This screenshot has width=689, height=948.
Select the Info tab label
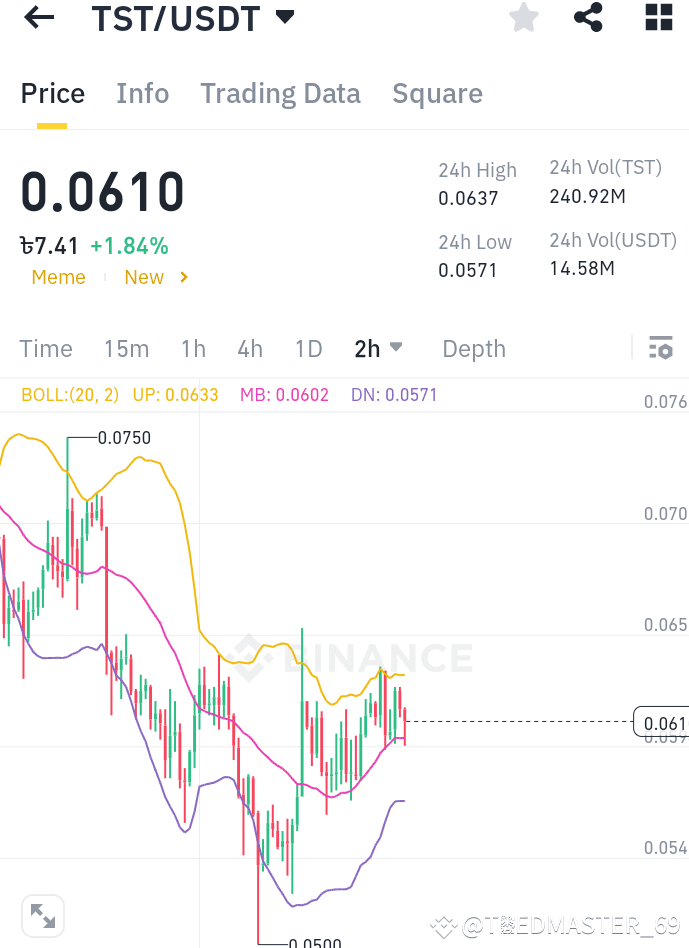point(142,93)
